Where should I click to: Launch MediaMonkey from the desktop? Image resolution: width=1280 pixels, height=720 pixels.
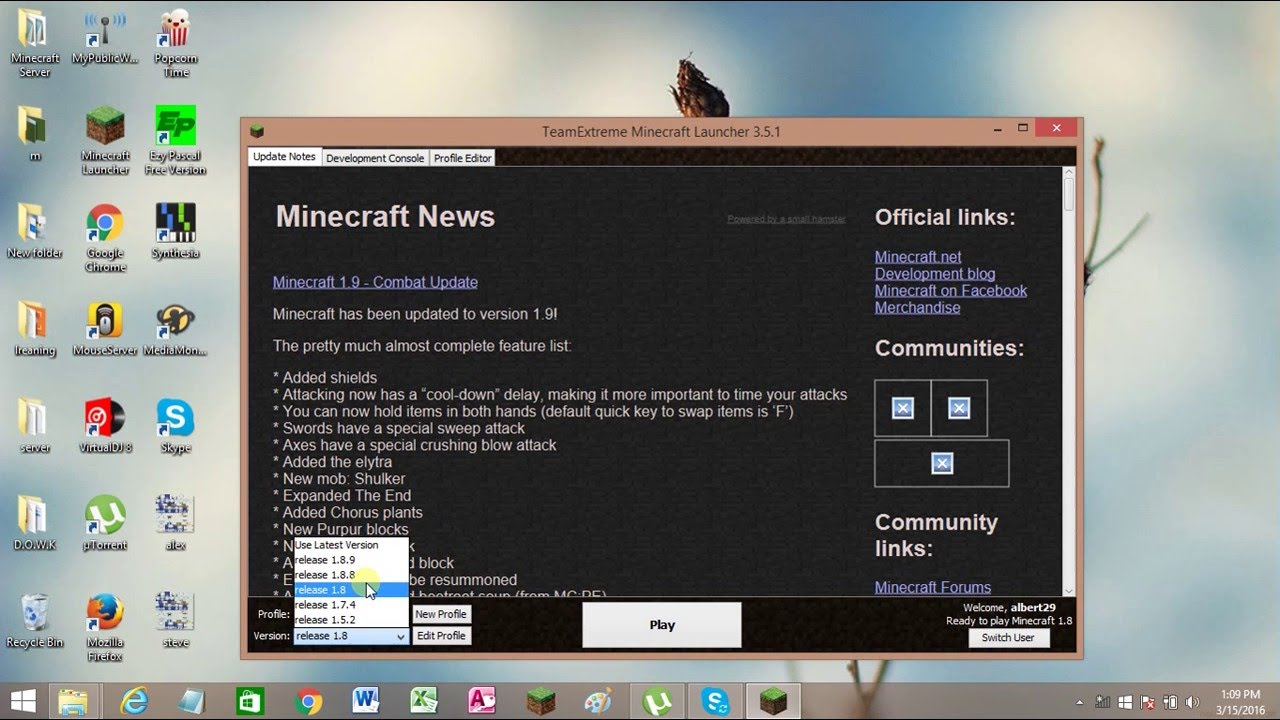click(175, 329)
